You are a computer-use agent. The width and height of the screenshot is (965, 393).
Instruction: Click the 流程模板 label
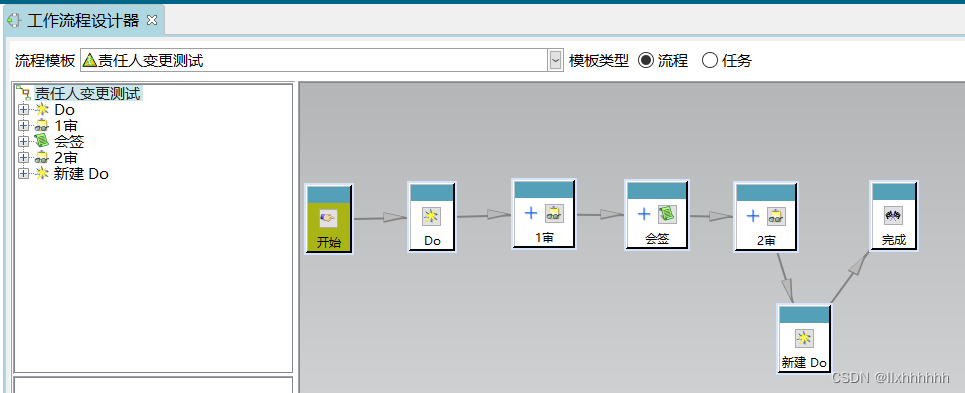(x=45, y=60)
